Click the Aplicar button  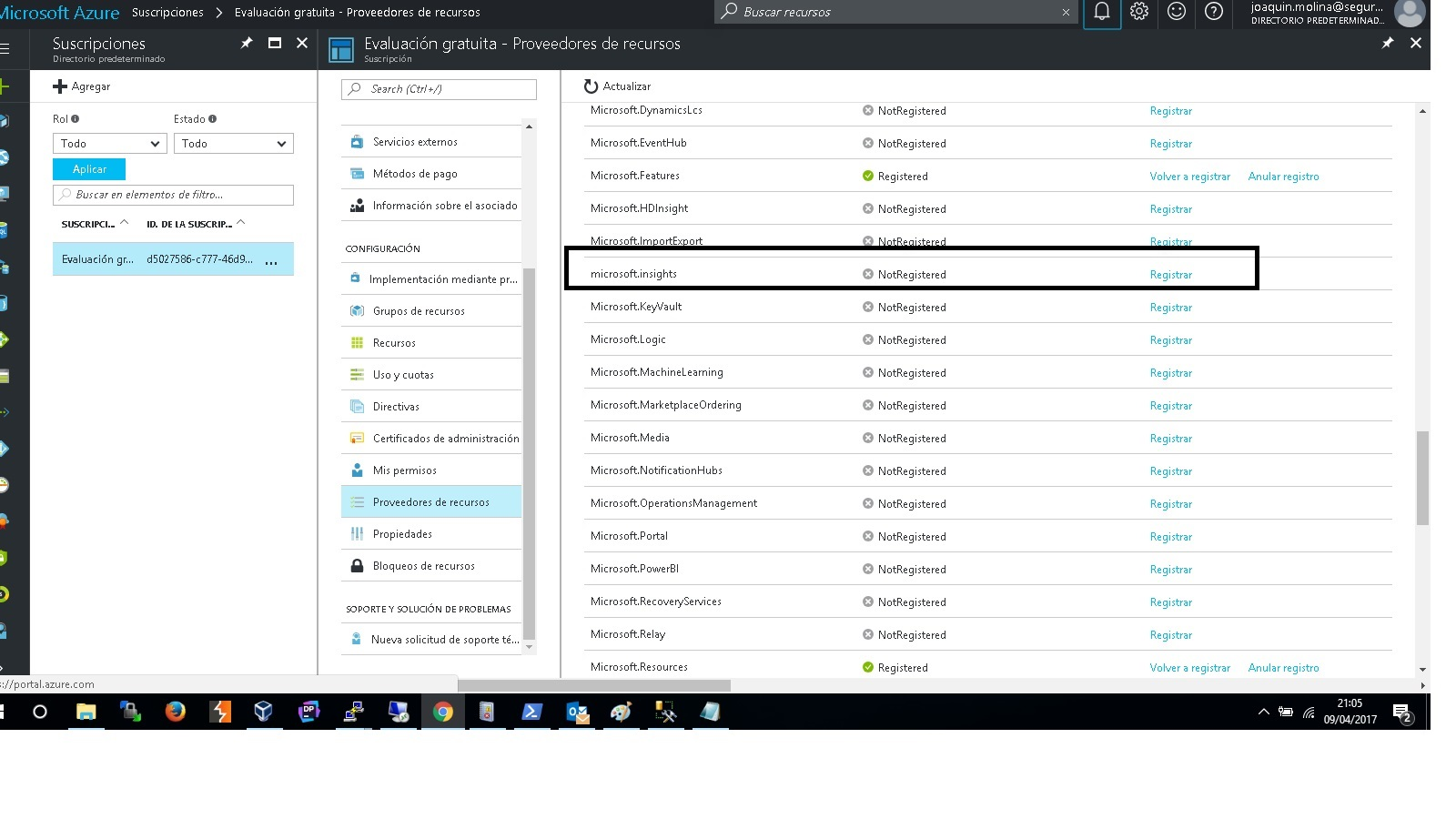pos(89,169)
